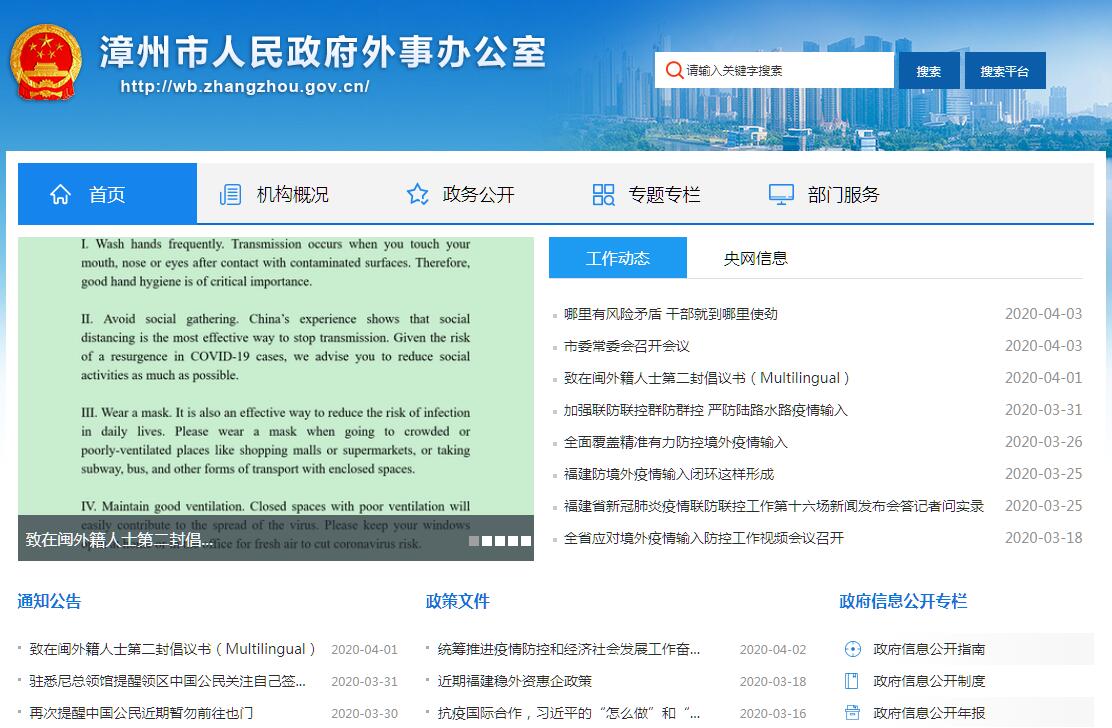Focus the keyword search input field
The width and height of the screenshot is (1112, 728).
click(785, 70)
